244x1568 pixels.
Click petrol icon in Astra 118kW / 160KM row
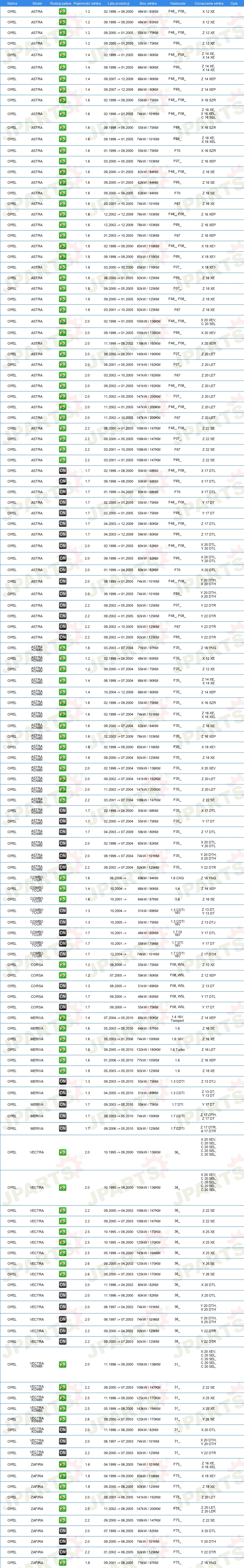[63, 343]
